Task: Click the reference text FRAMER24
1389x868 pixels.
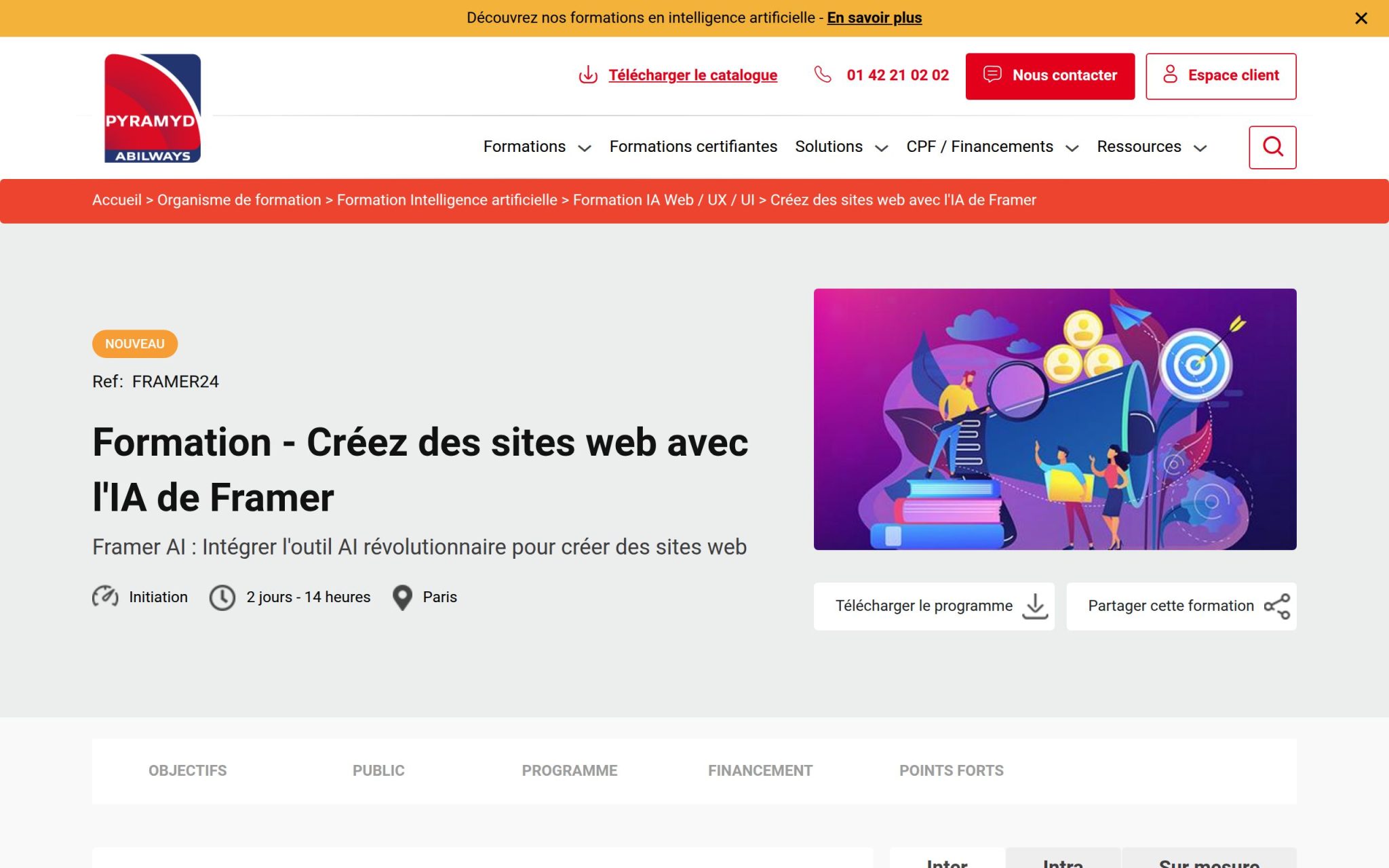Action: [175, 382]
